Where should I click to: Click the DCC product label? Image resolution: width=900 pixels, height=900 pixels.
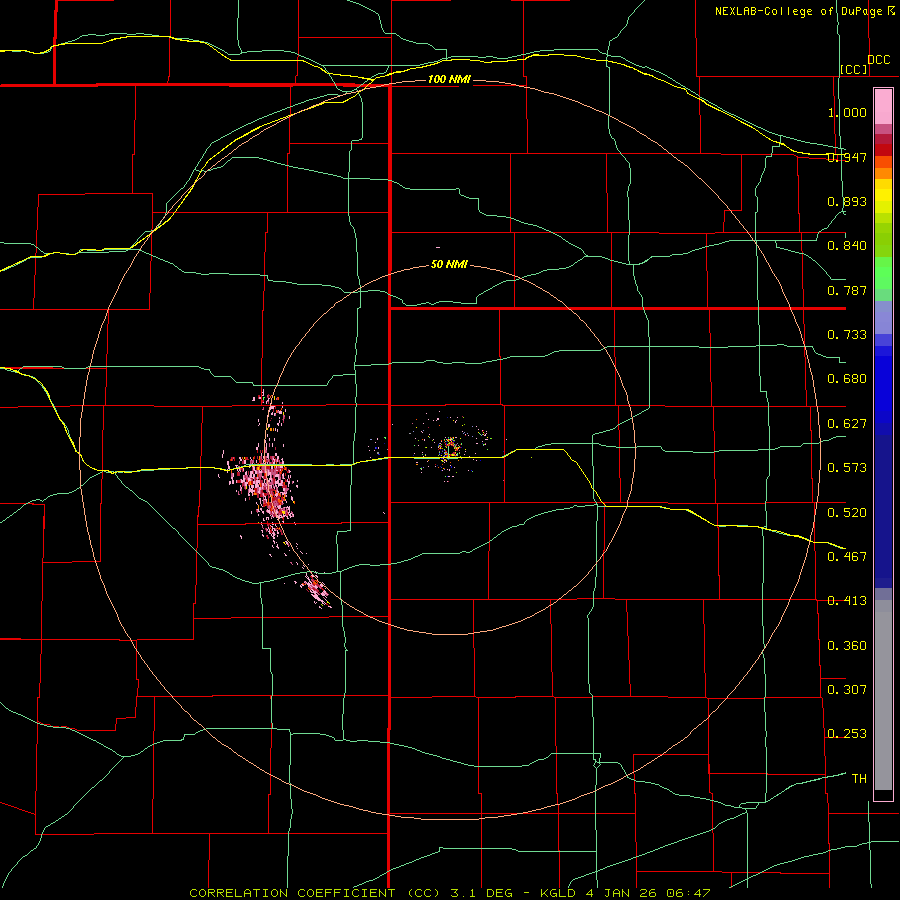pyautogui.click(x=879, y=60)
